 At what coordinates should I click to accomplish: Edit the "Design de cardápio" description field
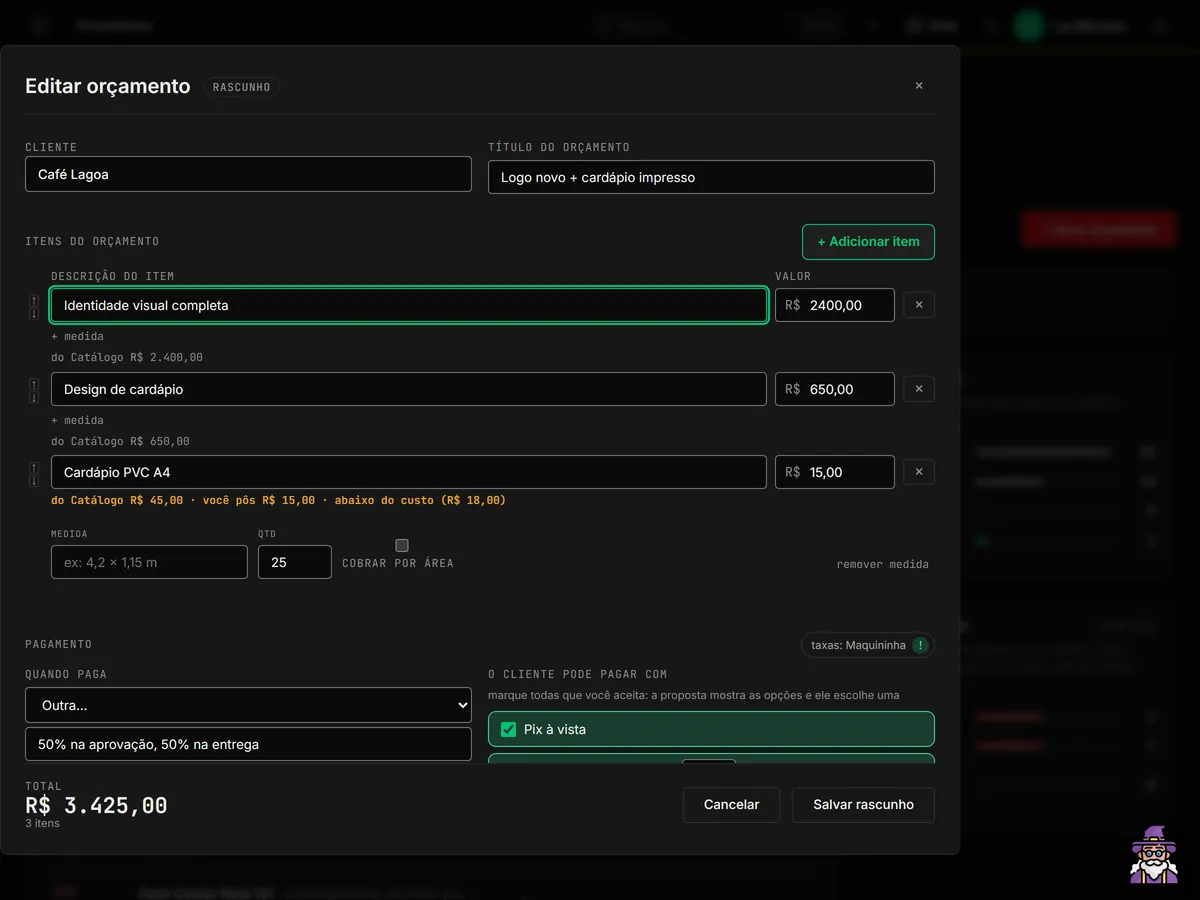[409, 389]
